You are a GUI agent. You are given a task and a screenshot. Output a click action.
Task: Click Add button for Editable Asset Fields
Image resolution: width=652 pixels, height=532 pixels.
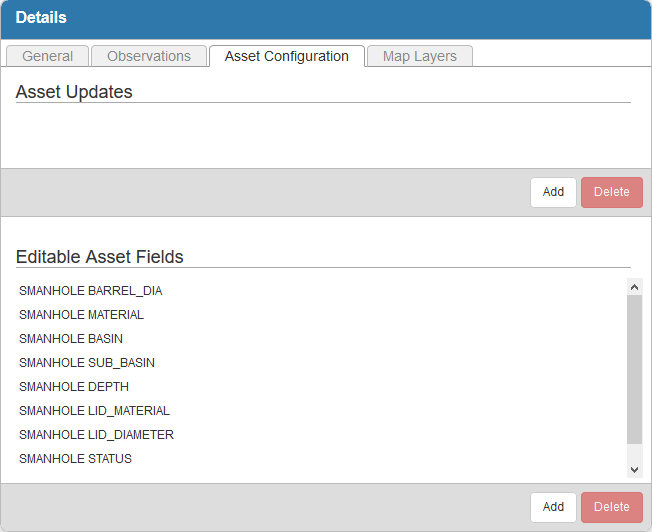coord(553,507)
